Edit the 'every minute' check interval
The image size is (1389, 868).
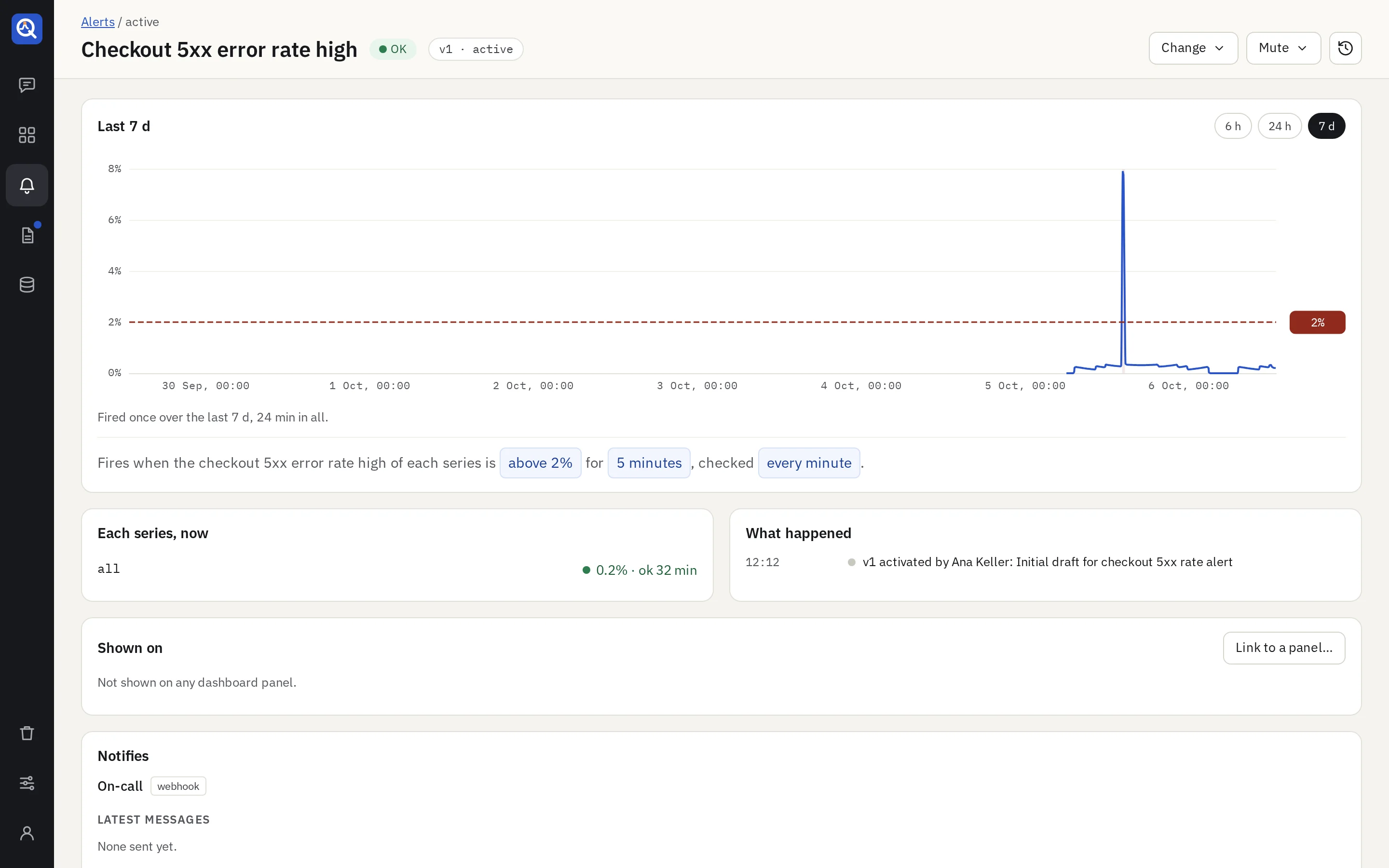point(809,463)
